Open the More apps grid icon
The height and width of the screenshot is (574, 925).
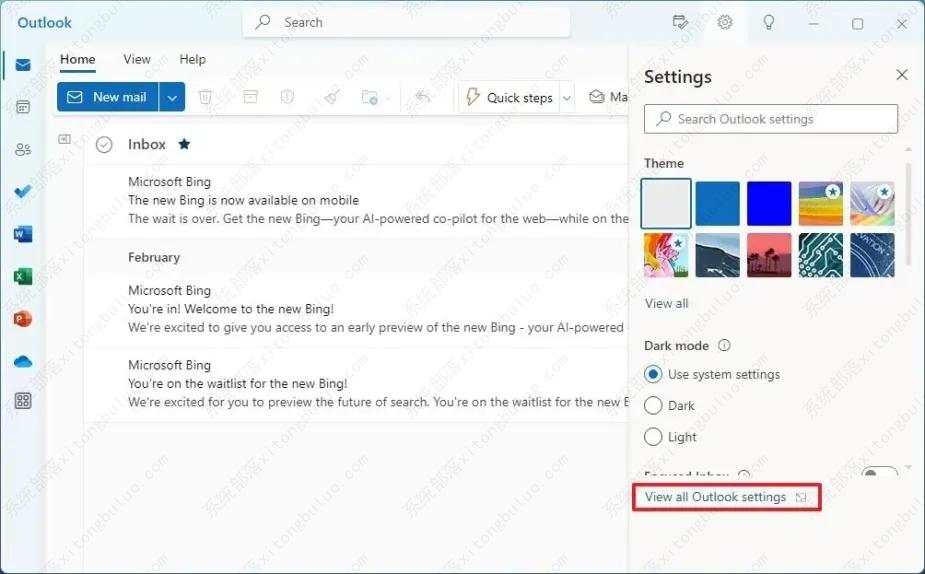(x=23, y=401)
